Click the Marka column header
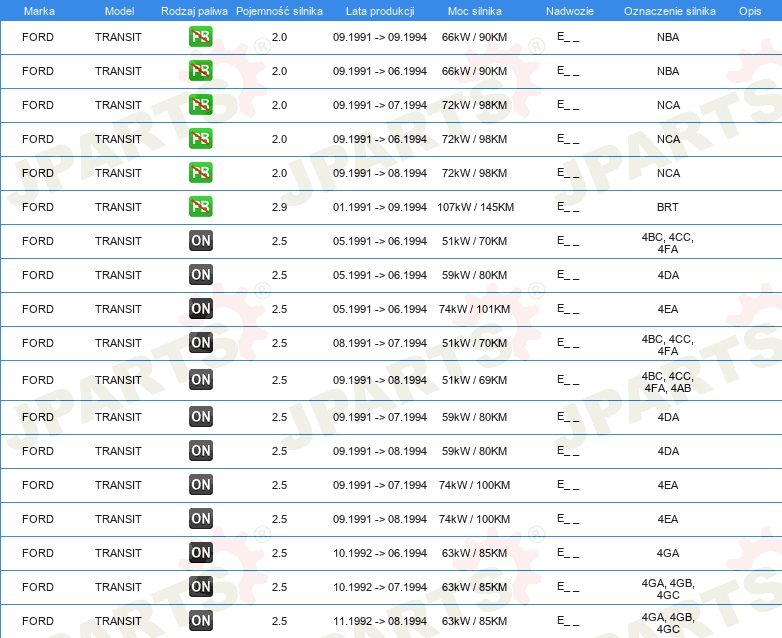 pyautogui.click(x=39, y=11)
